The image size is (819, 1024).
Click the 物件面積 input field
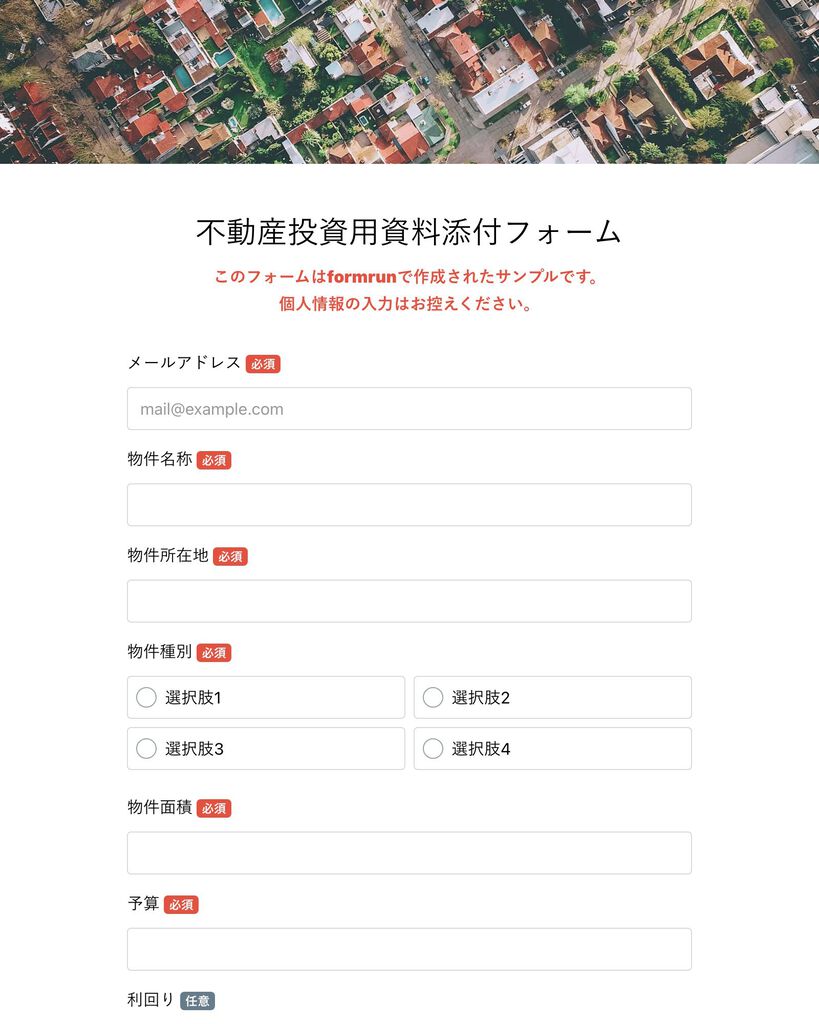tap(409, 853)
